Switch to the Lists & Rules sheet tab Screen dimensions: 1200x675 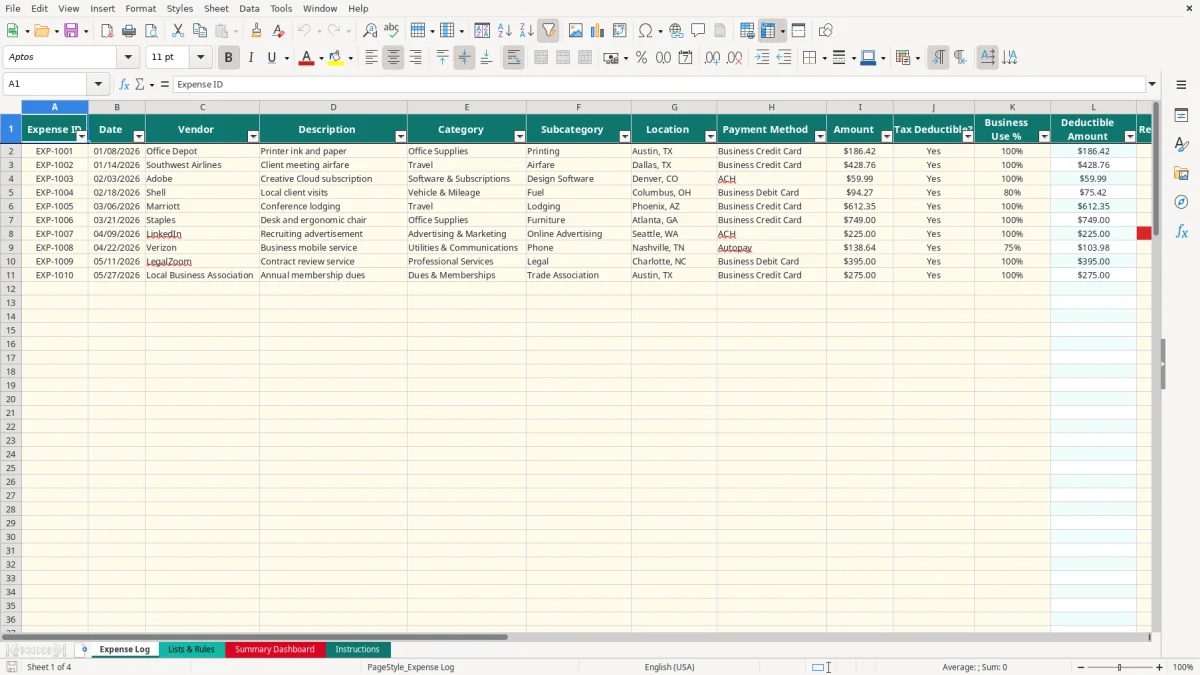click(191, 649)
